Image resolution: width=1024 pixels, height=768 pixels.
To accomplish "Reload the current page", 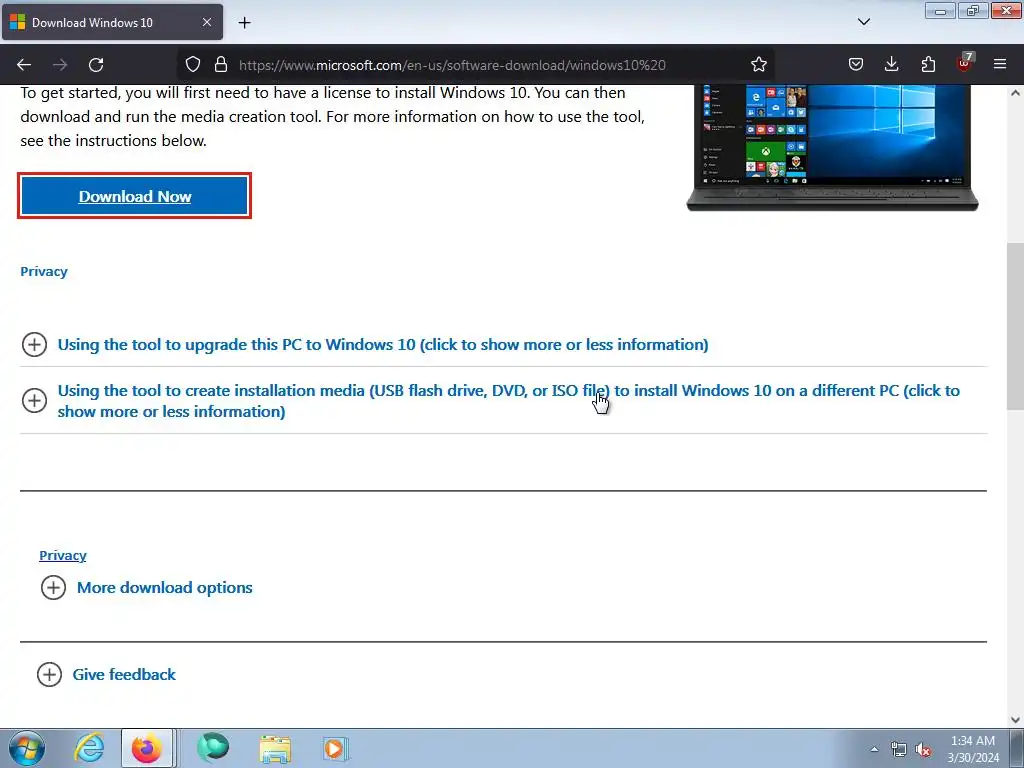I will click(x=96, y=65).
